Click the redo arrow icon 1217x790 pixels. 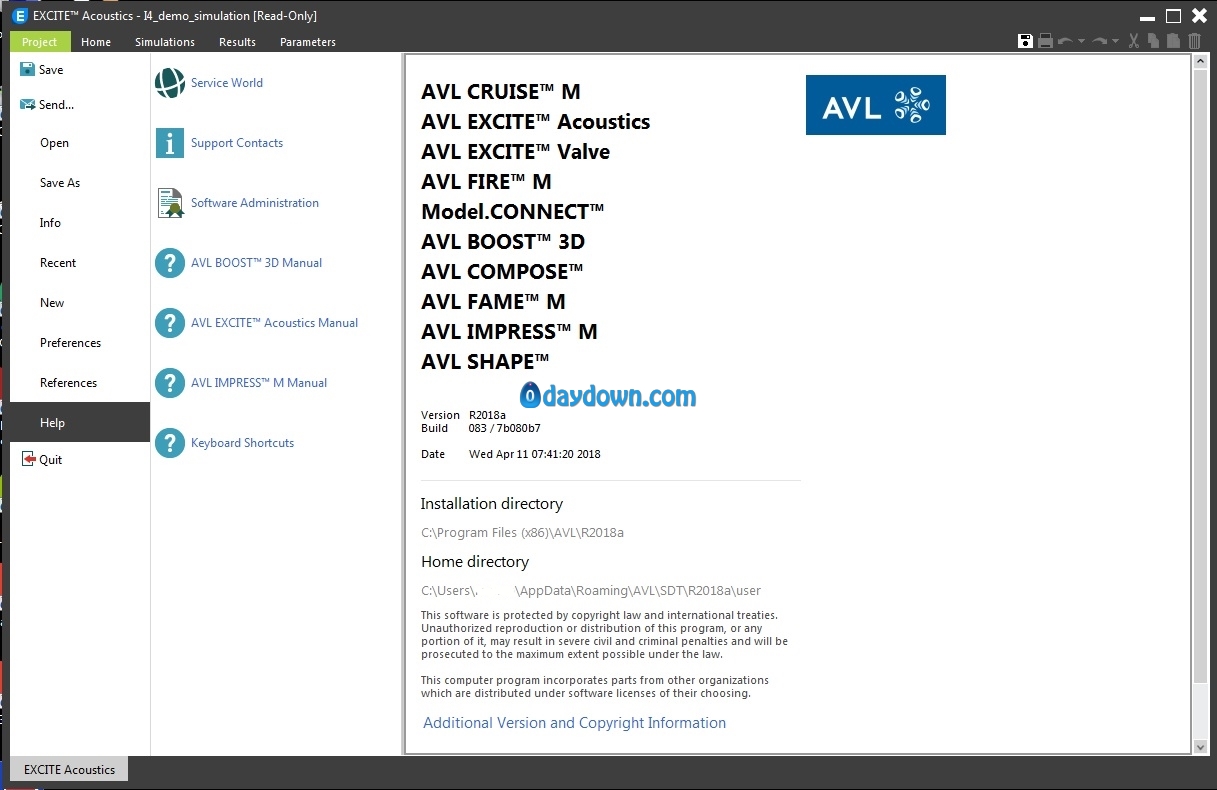point(1100,41)
